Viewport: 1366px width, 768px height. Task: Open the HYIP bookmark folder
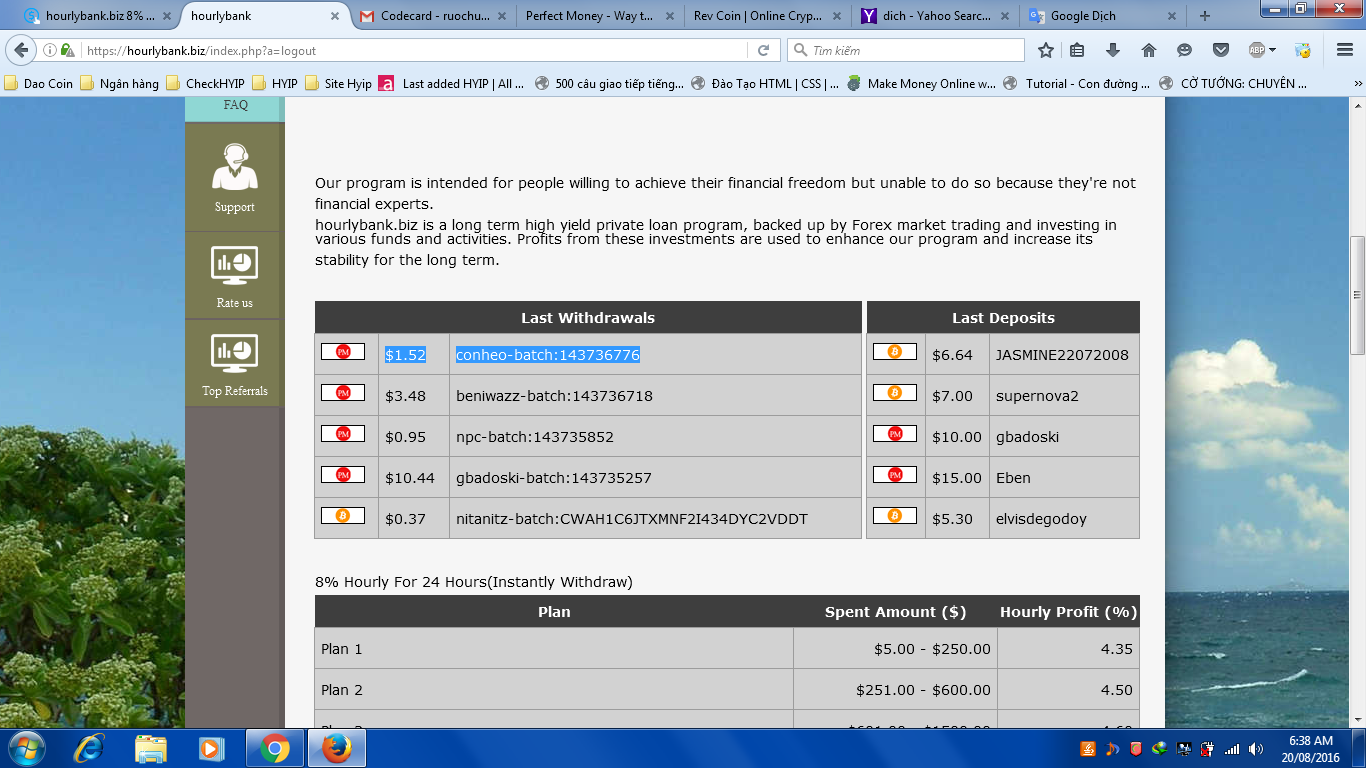[275, 84]
